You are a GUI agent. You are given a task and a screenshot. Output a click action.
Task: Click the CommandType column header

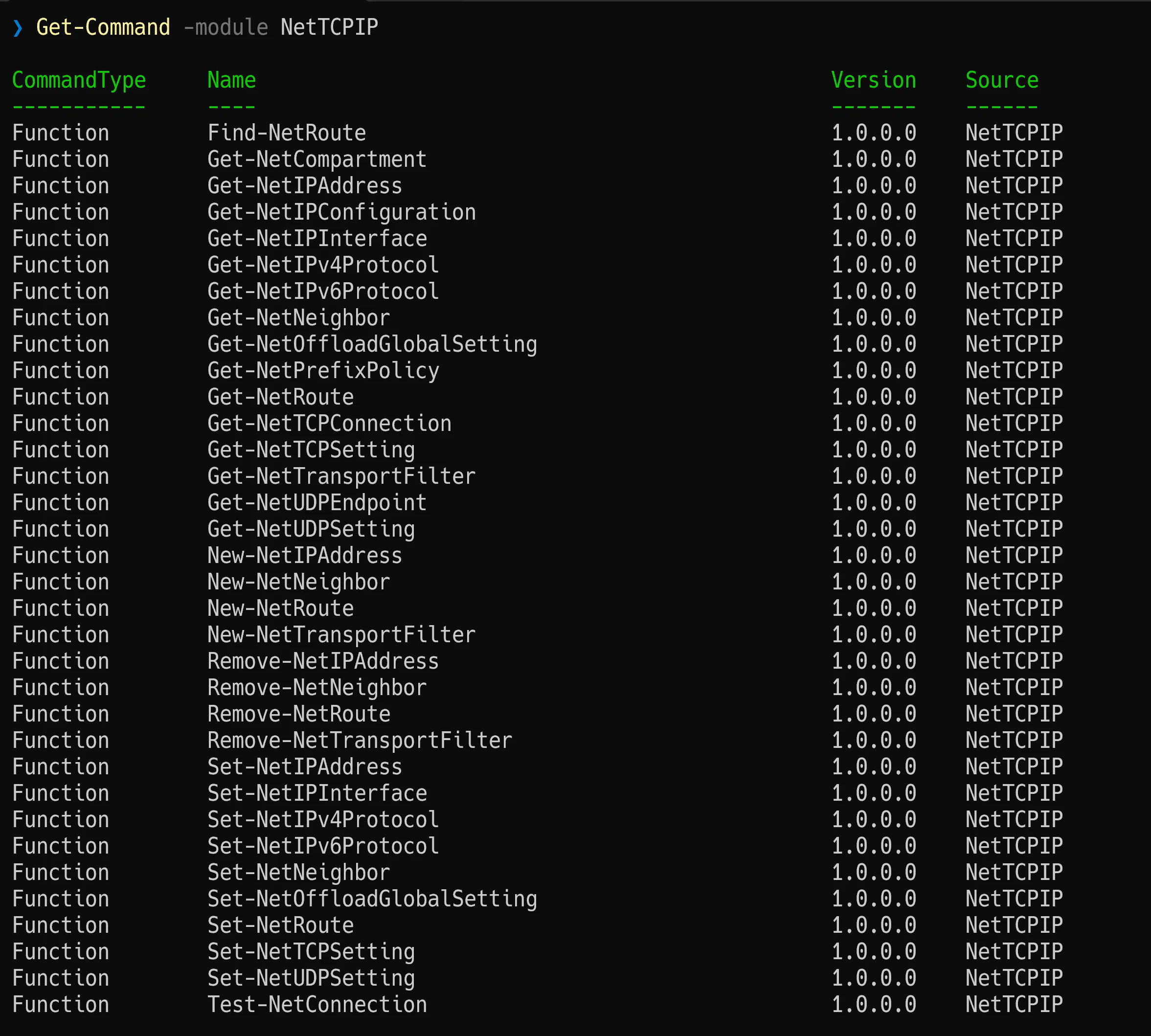[x=79, y=80]
